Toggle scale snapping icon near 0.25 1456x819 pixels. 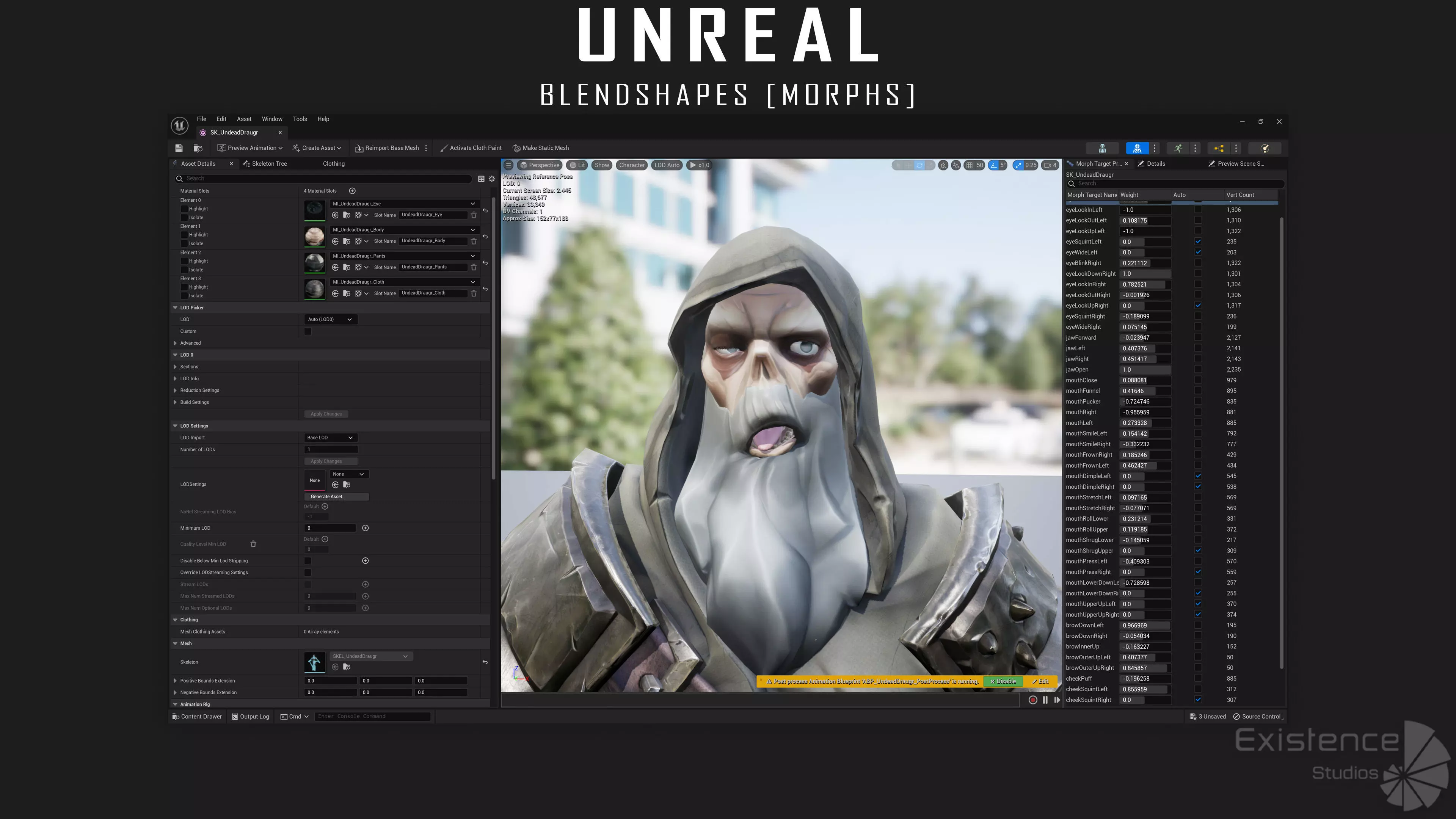pyautogui.click(x=1018, y=165)
